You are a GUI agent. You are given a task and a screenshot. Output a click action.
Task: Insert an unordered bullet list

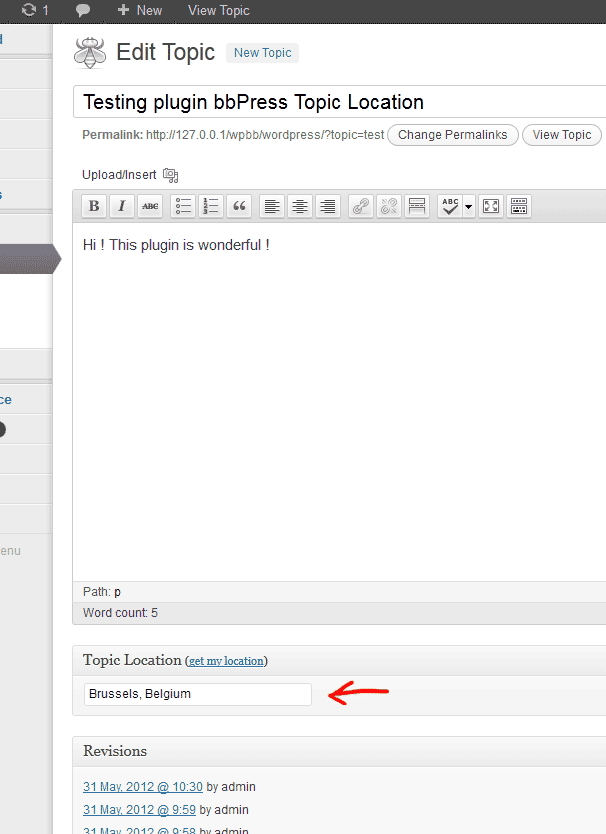pyautogui.click(x=183, y=206)
